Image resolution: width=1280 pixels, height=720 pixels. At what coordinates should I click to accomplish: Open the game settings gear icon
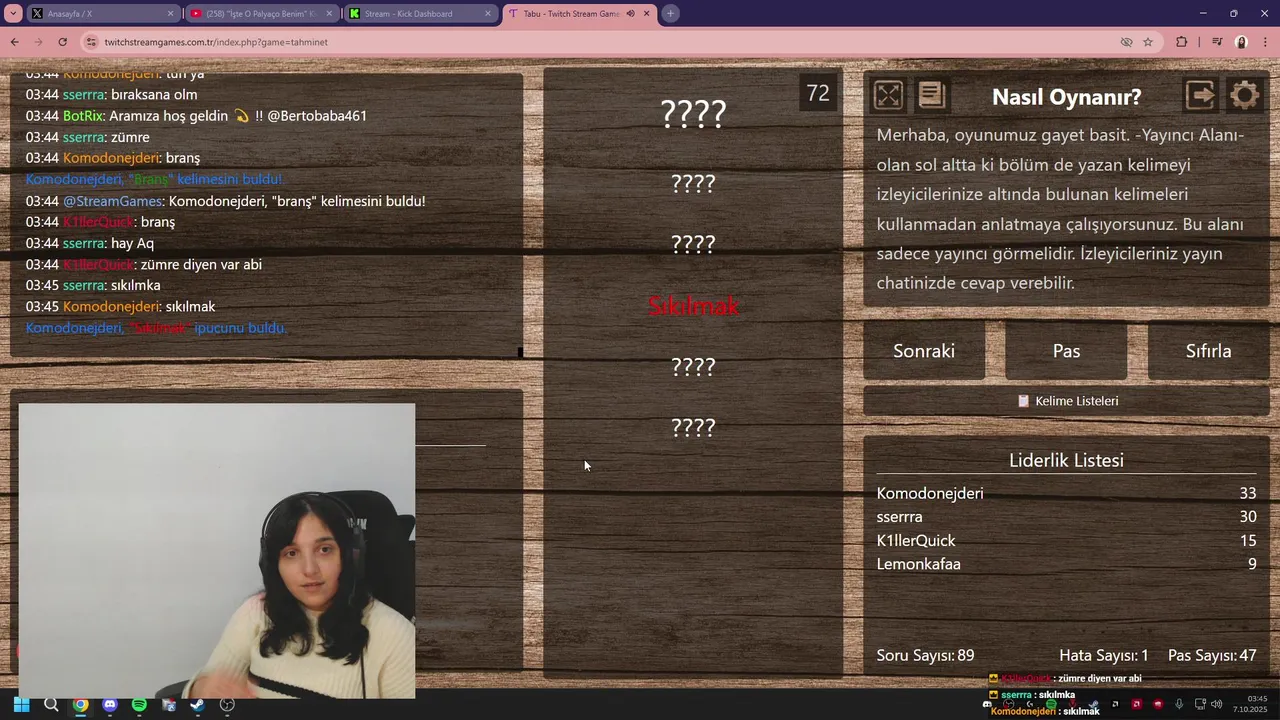(x=1245, y=95)
